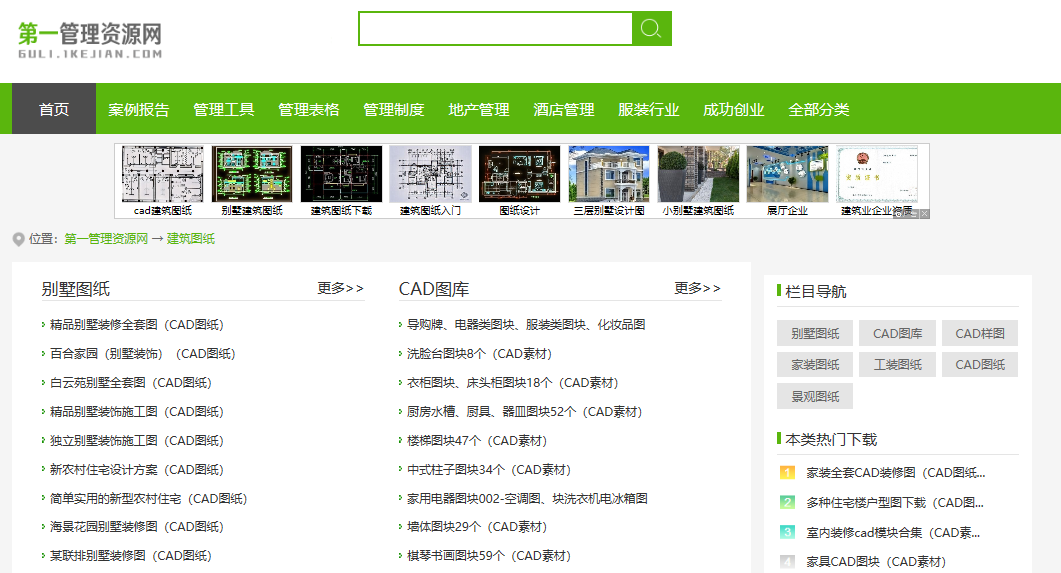
Task: Click the 景观图纸 category button
Action: tap(815, 396)
